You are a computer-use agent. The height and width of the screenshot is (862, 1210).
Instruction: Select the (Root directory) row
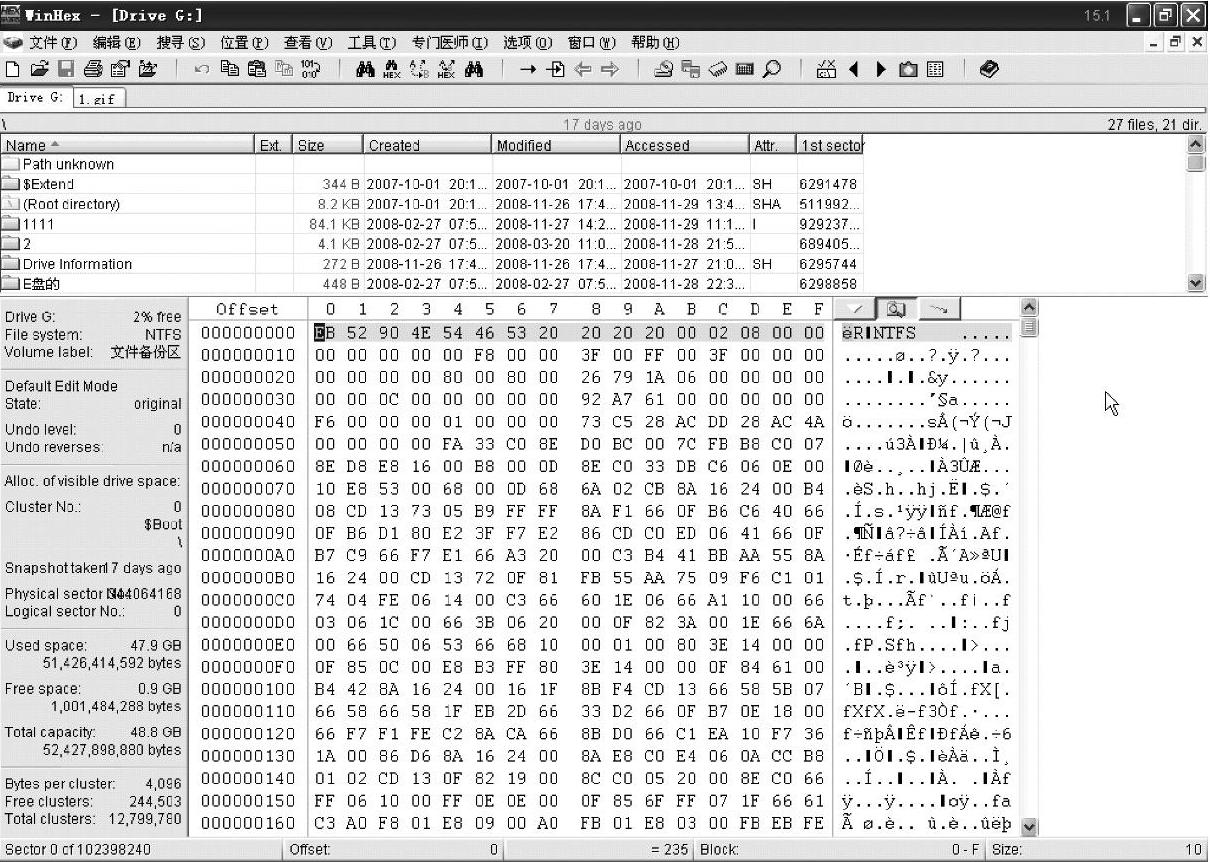[x=432, y=204]
